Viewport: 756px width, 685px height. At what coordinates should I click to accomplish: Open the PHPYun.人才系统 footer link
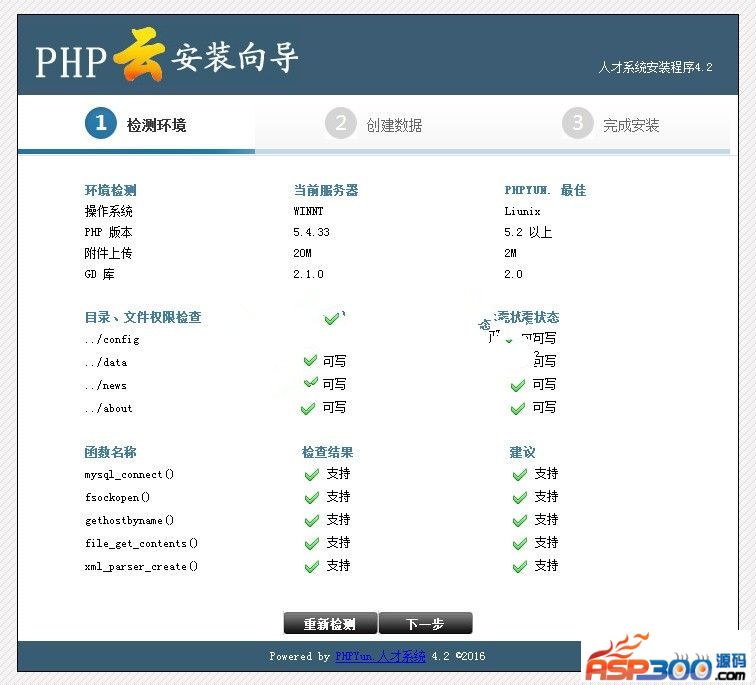pyautogui.click(x=380, y=656)
